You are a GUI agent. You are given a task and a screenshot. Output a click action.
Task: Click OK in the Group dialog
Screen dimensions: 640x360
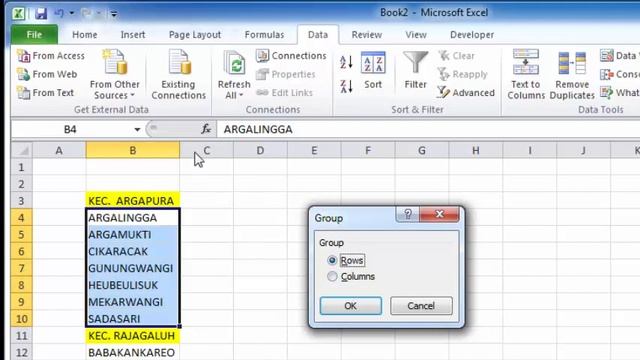point(351,306)
